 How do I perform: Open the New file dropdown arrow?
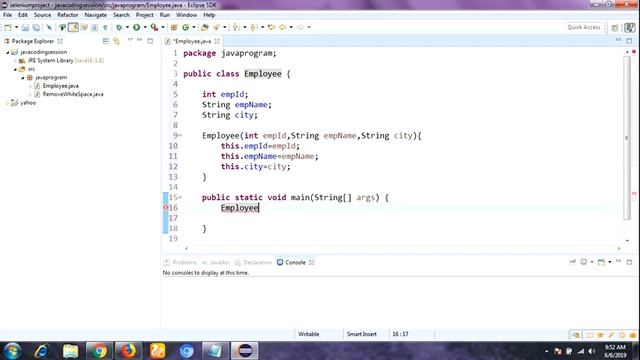click(16, 27)
